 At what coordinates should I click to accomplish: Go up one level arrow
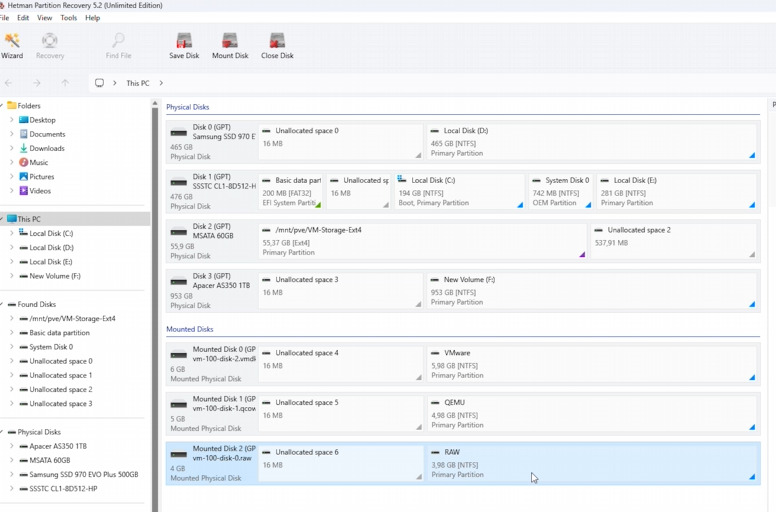point(65,83)
